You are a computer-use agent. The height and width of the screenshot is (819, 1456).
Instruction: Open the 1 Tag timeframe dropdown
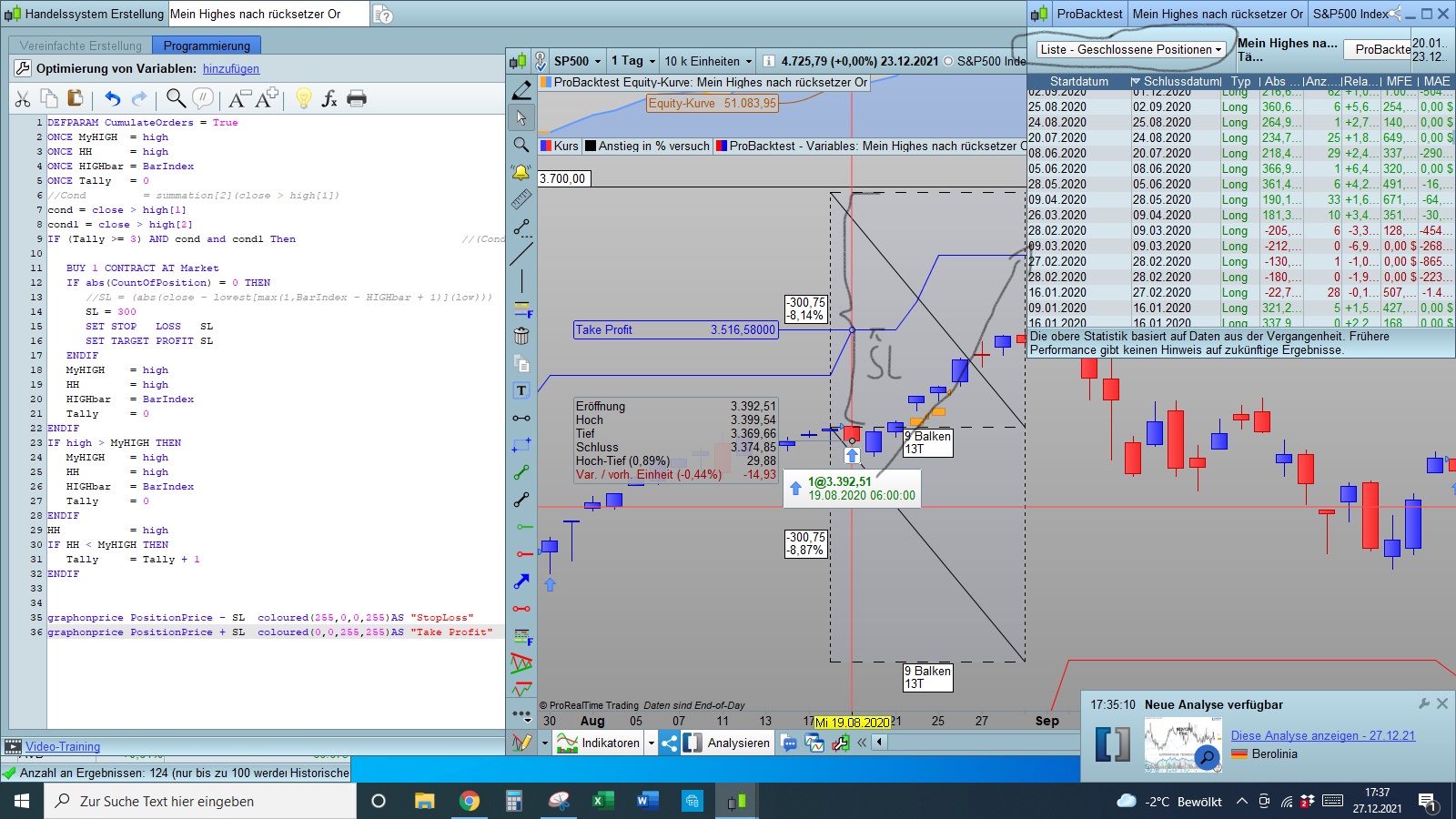(632, 61)
